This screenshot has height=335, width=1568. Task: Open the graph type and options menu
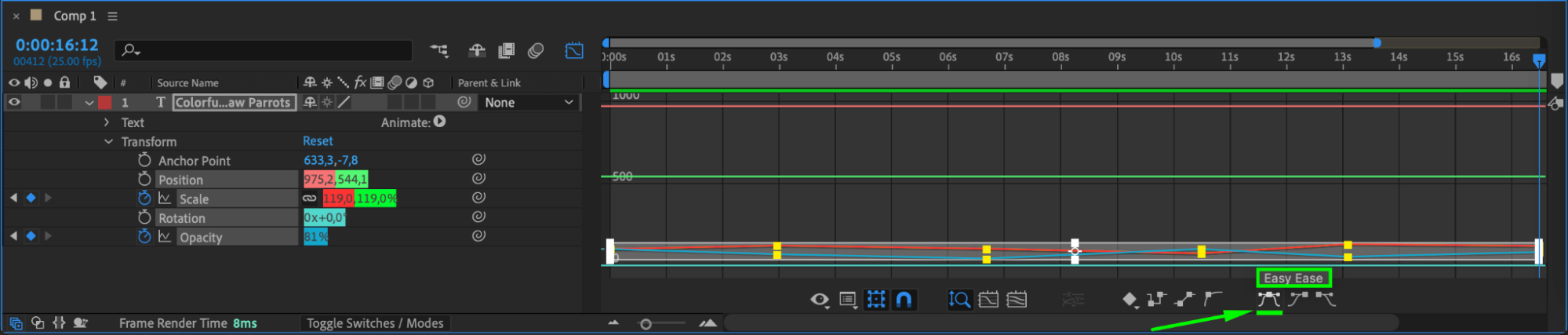(848, 300)
